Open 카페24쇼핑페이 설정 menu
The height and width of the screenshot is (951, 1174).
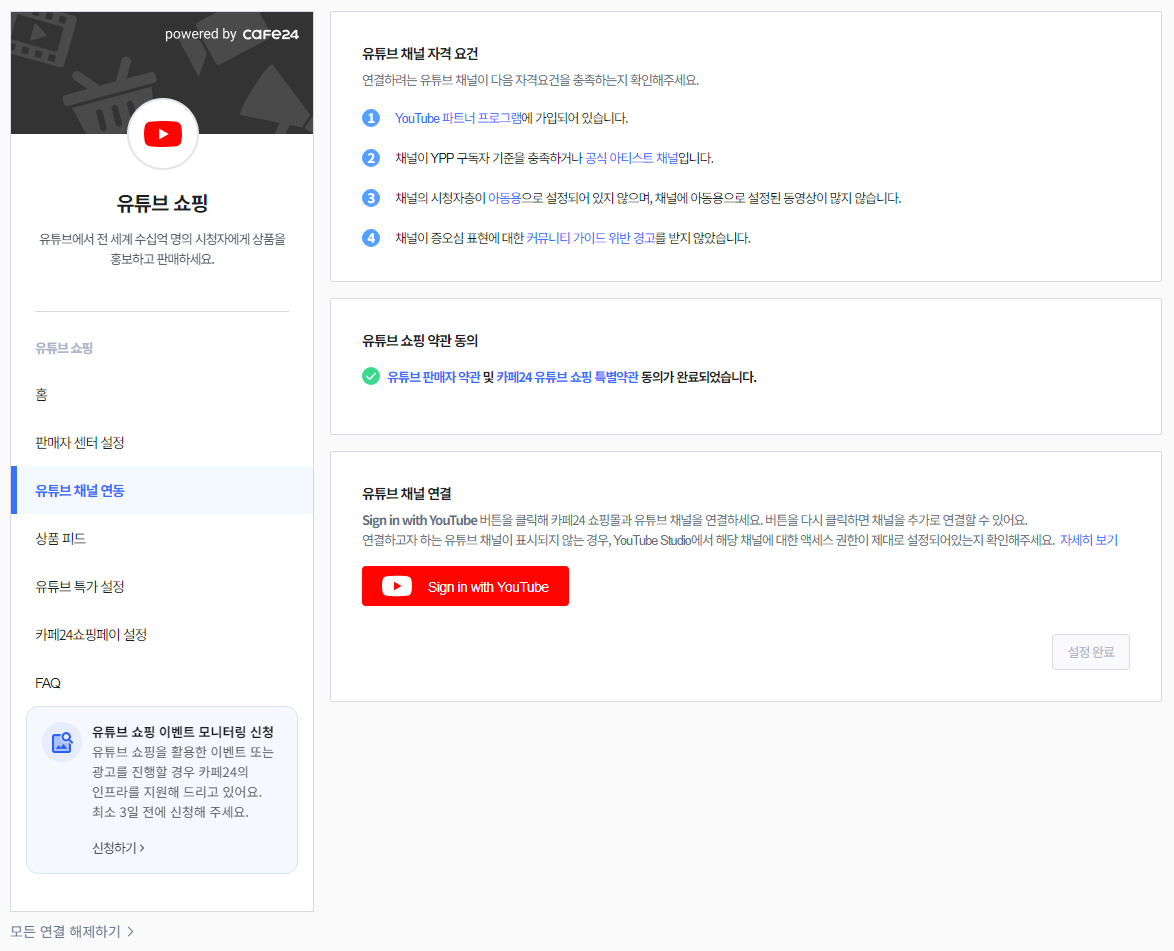(x=162, y=634)
